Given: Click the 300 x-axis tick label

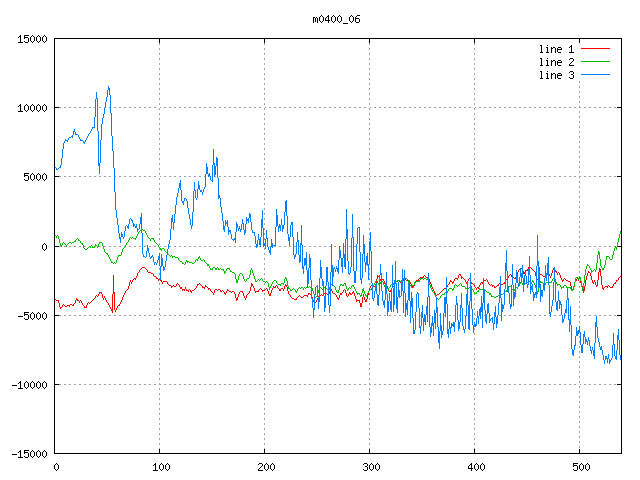Looking at the screenshot, I should 370,466.
